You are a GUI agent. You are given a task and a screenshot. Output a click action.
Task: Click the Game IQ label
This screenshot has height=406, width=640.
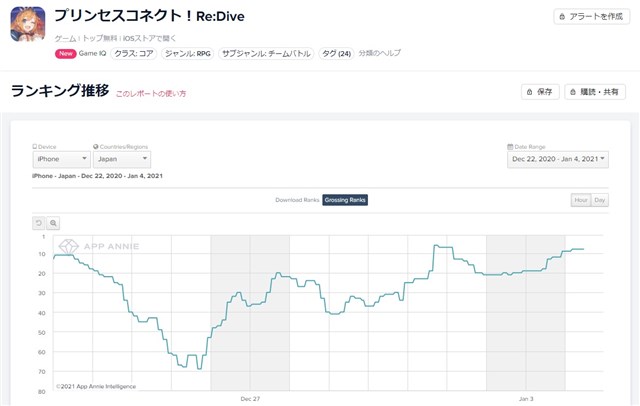[92, 53]
